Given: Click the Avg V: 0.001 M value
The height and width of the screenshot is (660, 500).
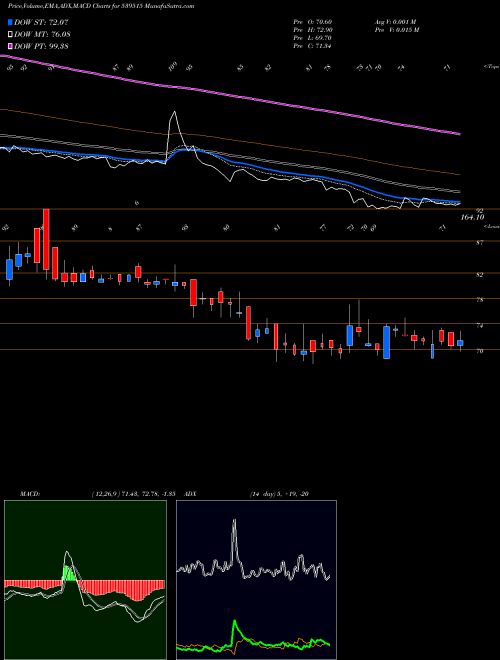Looking at the screenshot, I should pyautogui.click(x=395, y=22).
